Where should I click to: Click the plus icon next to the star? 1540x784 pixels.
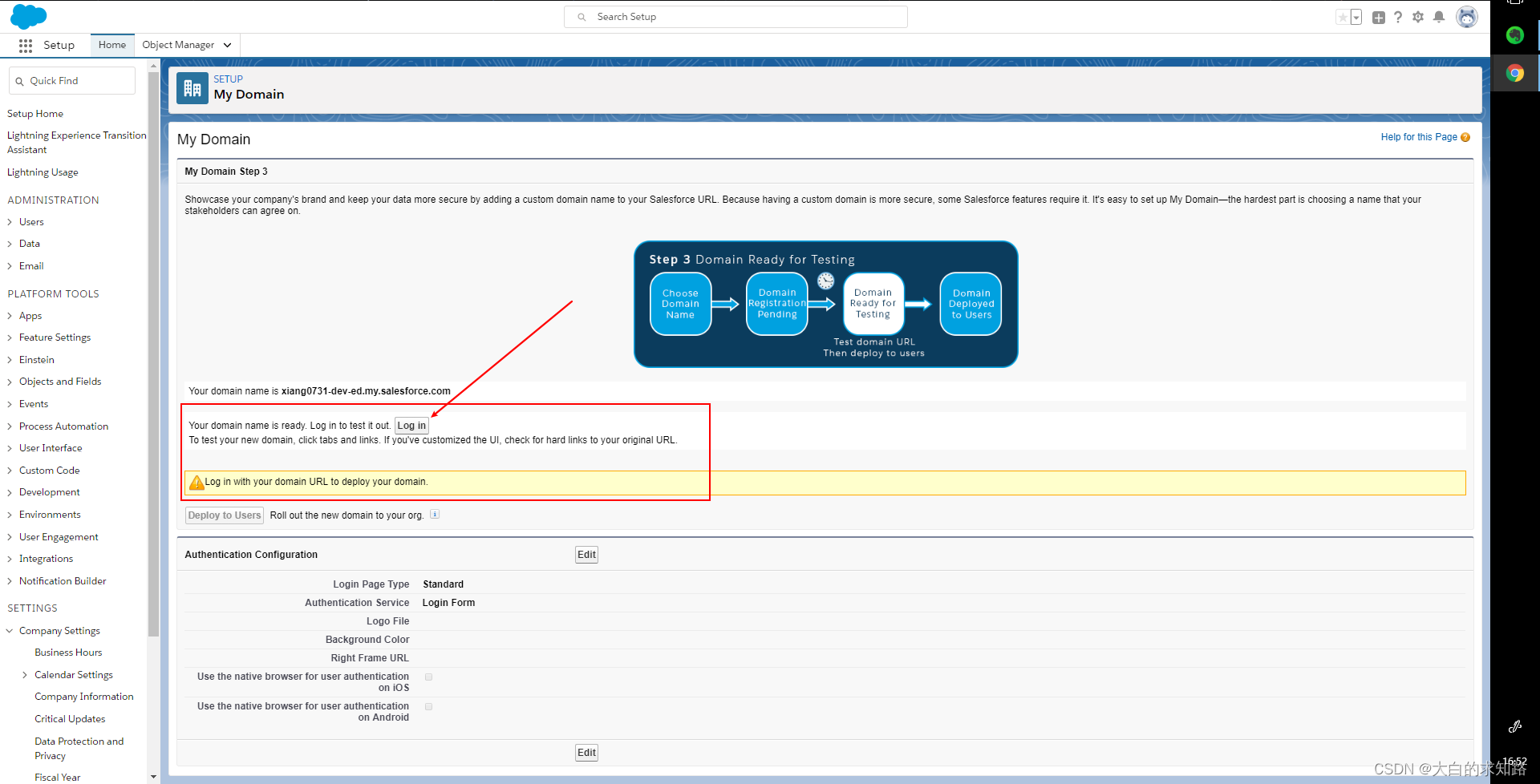click(1378, 16)
